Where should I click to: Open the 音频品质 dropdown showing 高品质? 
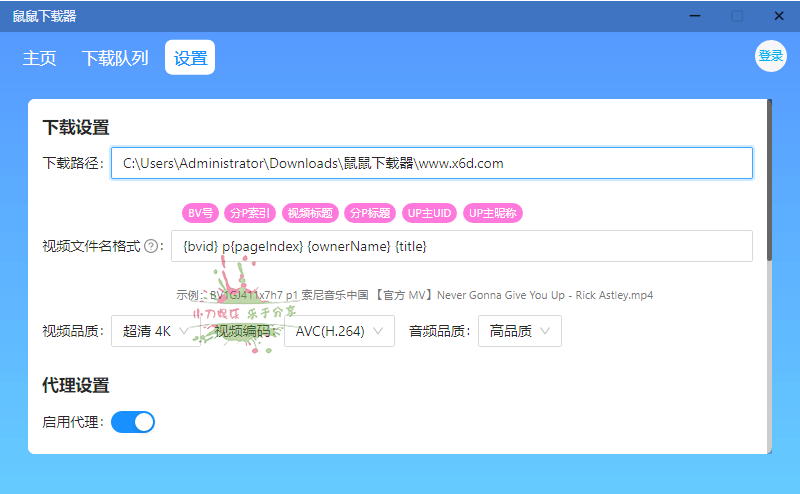[520, 331]
